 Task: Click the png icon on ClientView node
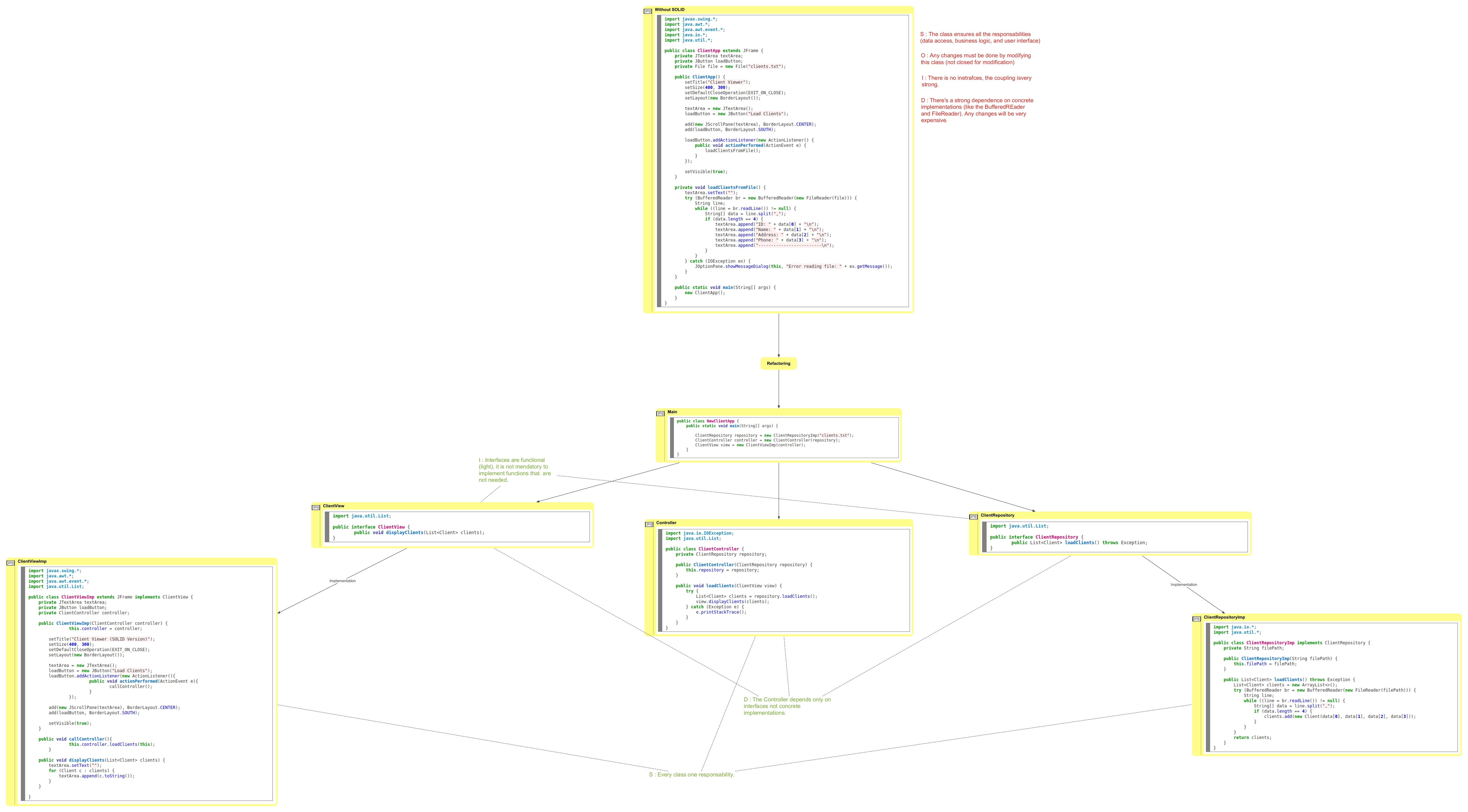[316, 508]
